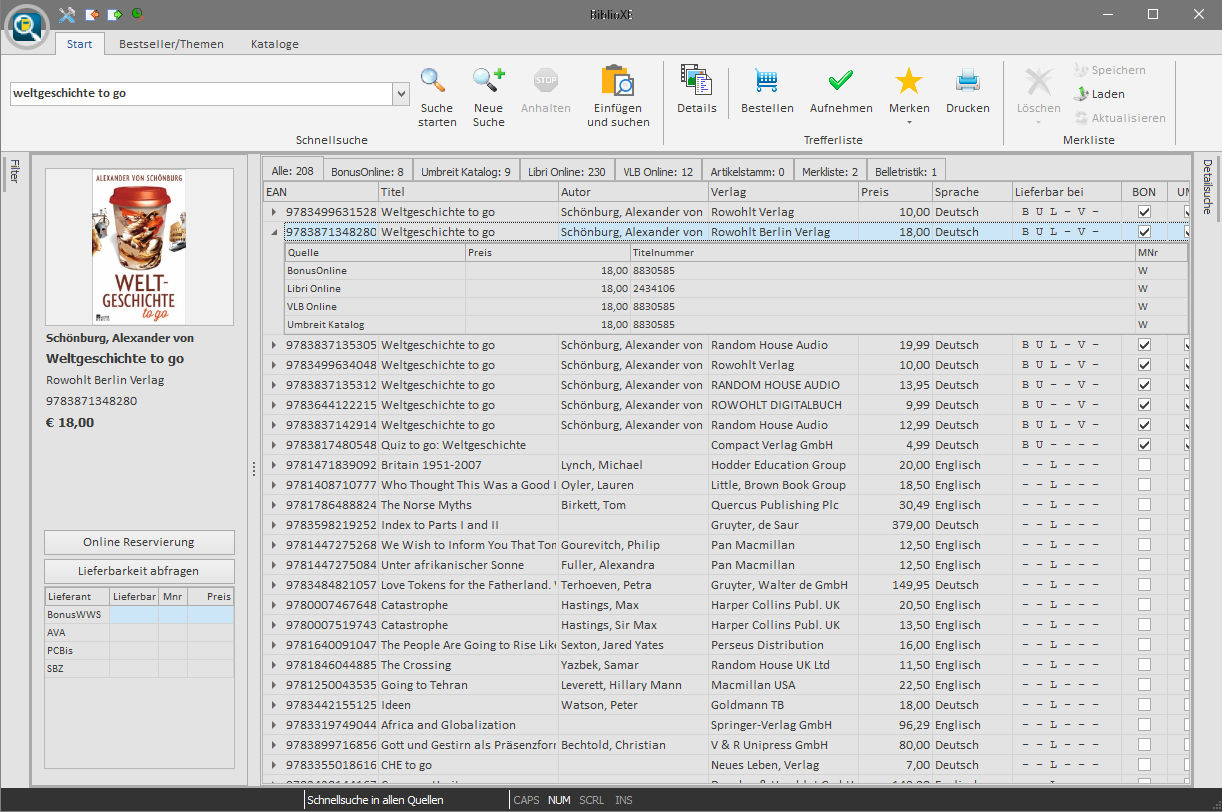Print the result list with Drucken

[967, 82]
